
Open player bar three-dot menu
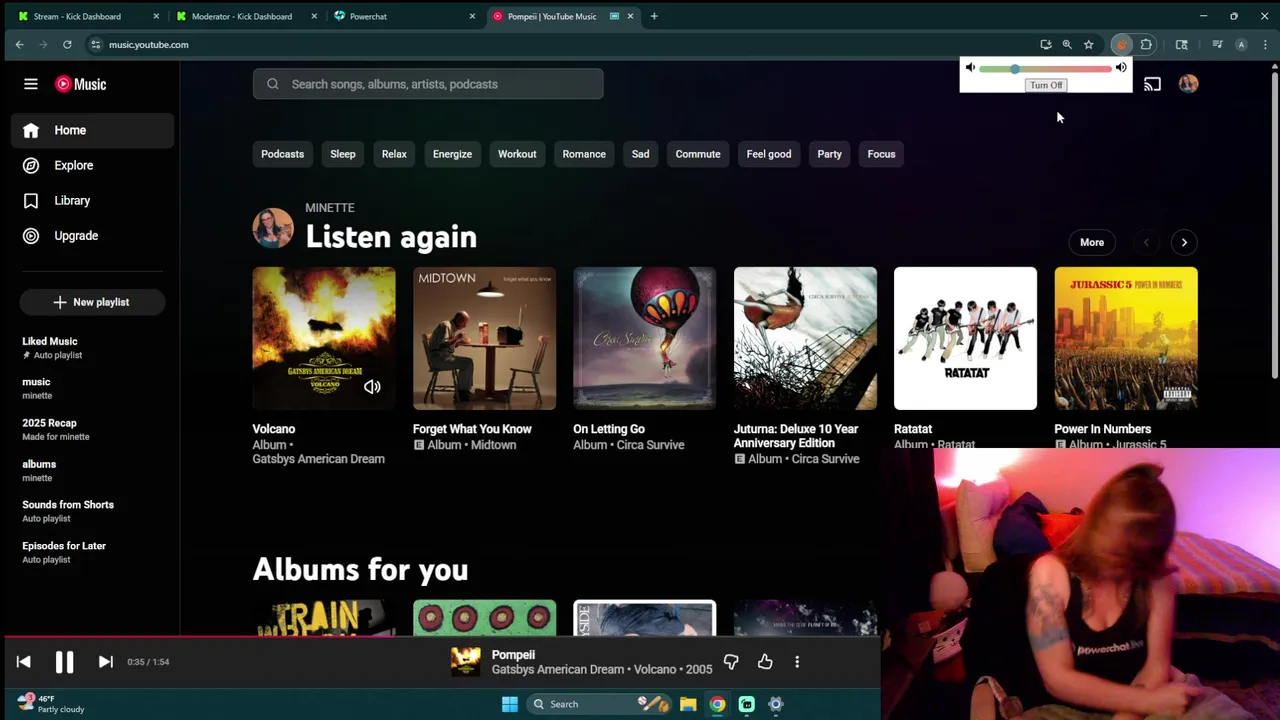(797, 662)
